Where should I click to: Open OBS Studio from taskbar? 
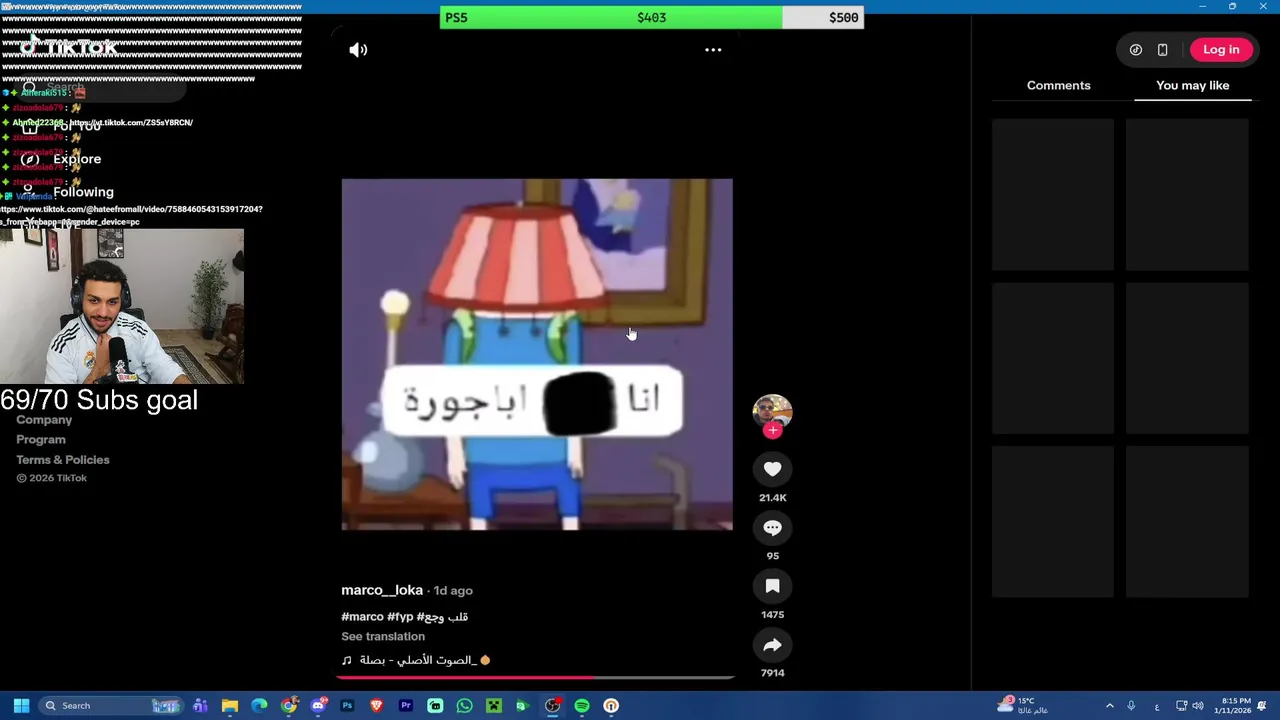[x=552, y=705]
